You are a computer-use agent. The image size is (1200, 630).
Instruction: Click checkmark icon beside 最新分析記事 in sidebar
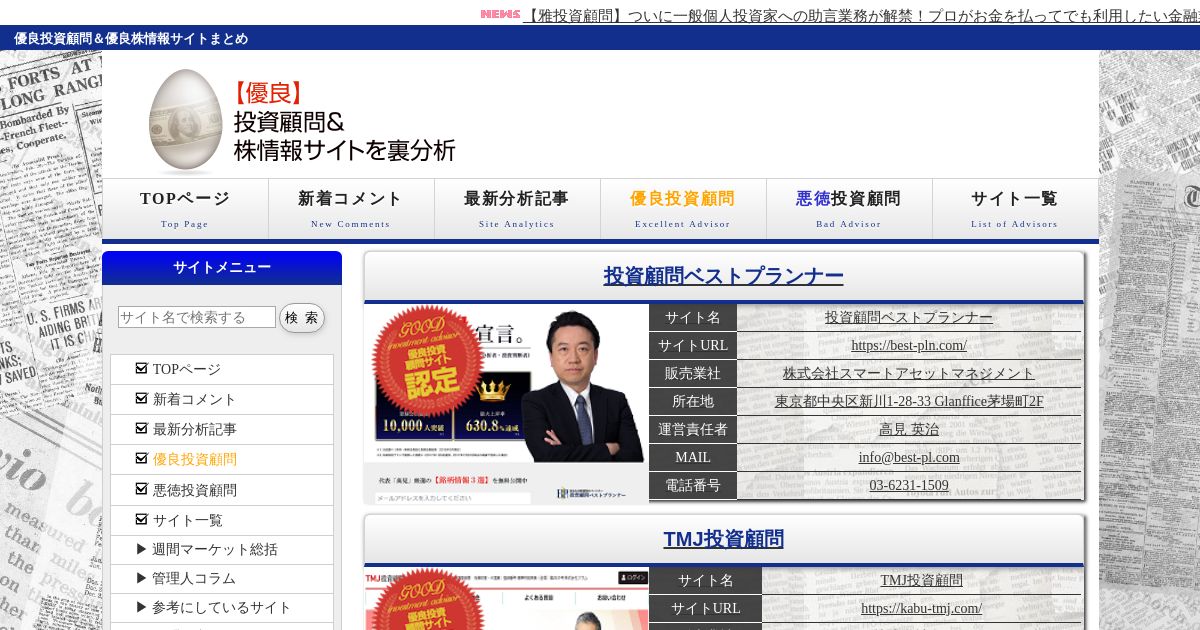141,428
